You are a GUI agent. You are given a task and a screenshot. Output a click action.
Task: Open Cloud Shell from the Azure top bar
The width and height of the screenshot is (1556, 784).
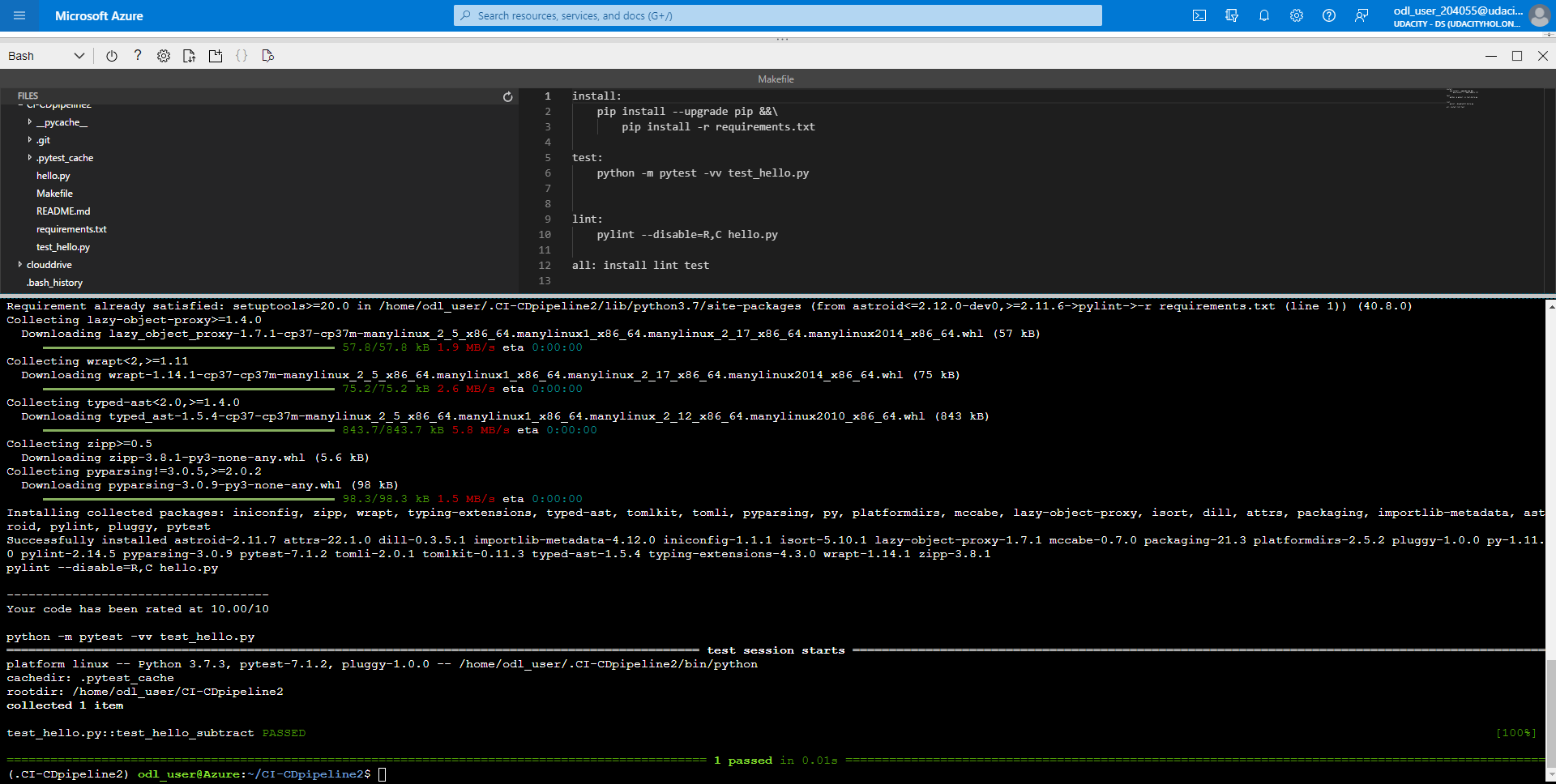1199,15
